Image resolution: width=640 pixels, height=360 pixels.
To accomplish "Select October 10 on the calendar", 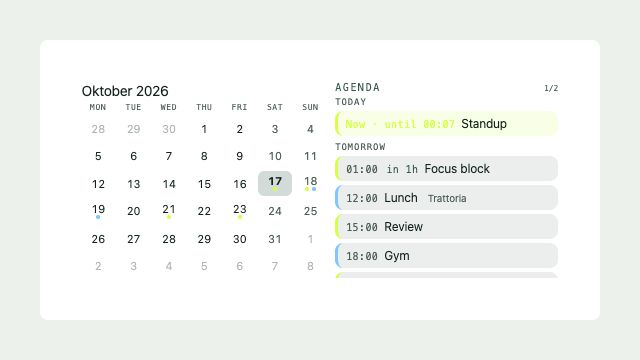I will [x=275, y=156].
